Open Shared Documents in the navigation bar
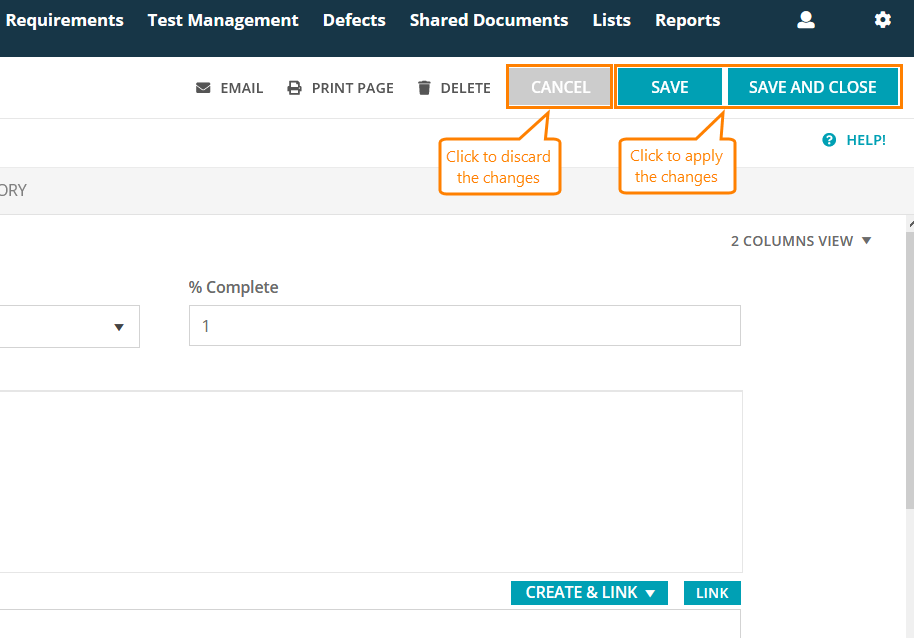 point(489,20)
